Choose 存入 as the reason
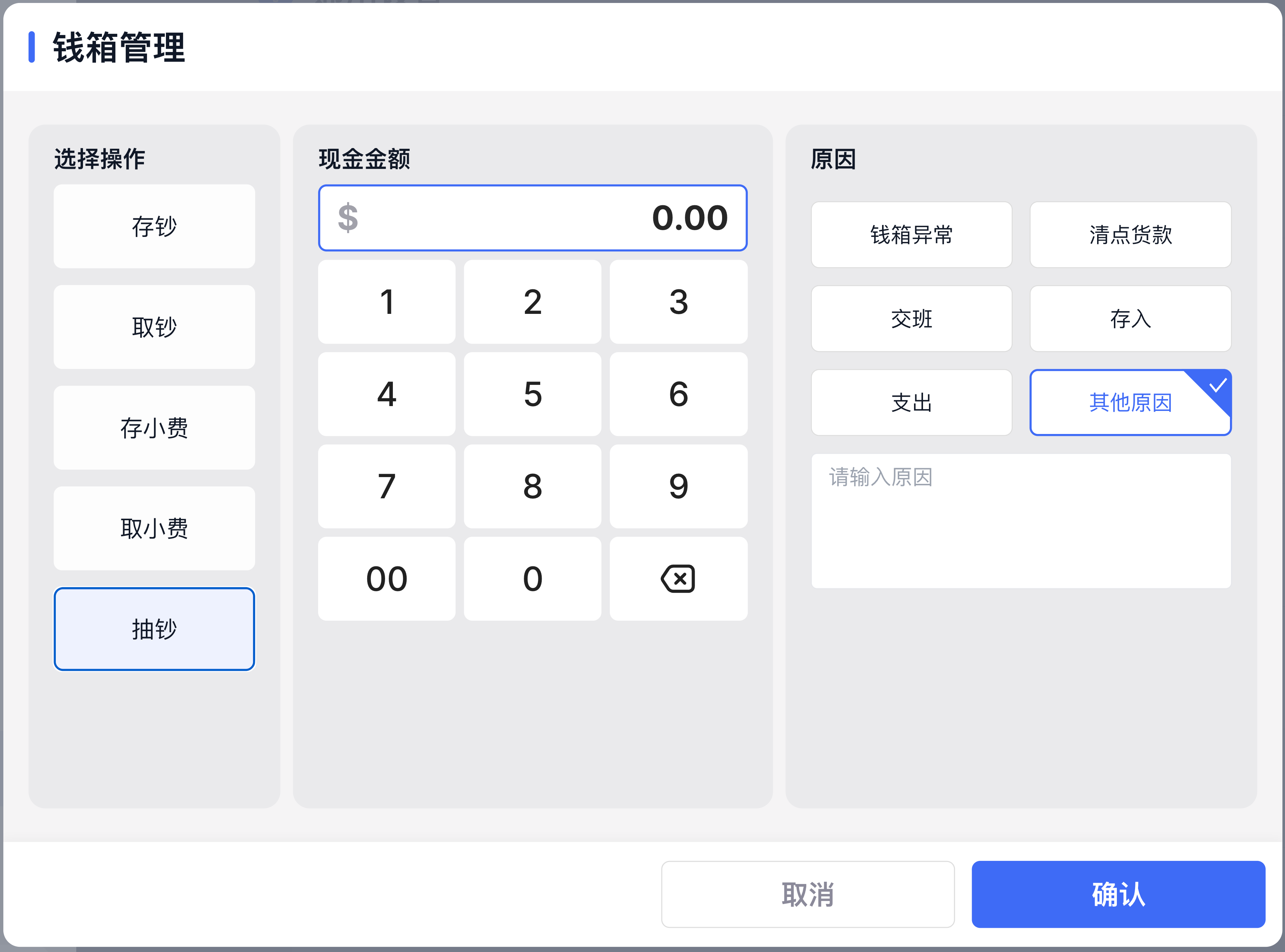The image size is (1285, 952). point(1130,319)
